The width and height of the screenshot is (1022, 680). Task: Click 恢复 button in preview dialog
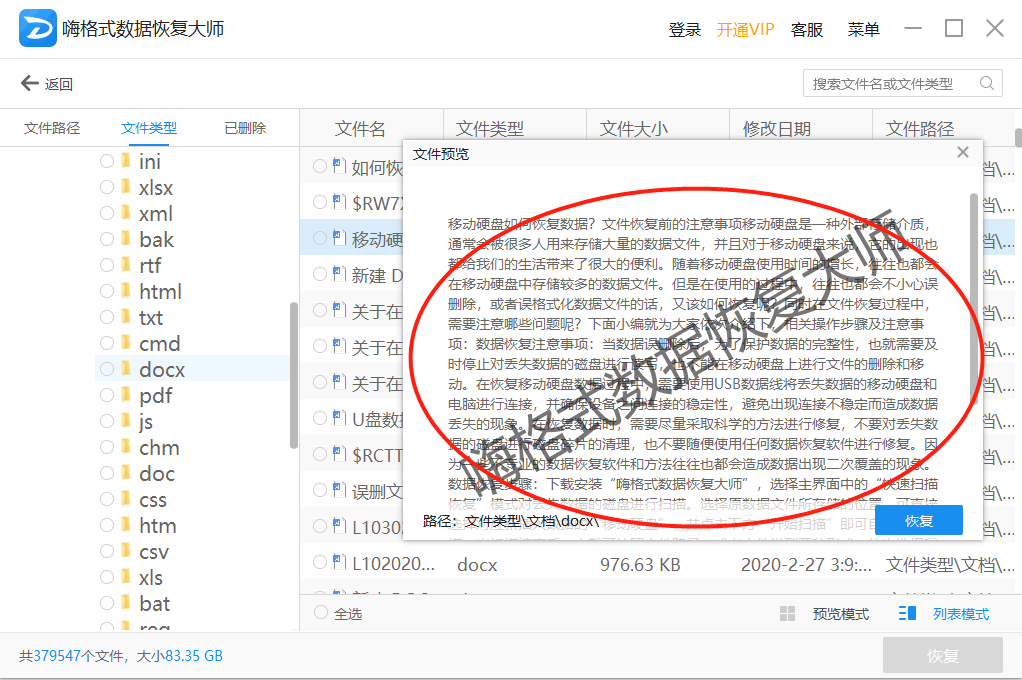(x=918, y=520)
